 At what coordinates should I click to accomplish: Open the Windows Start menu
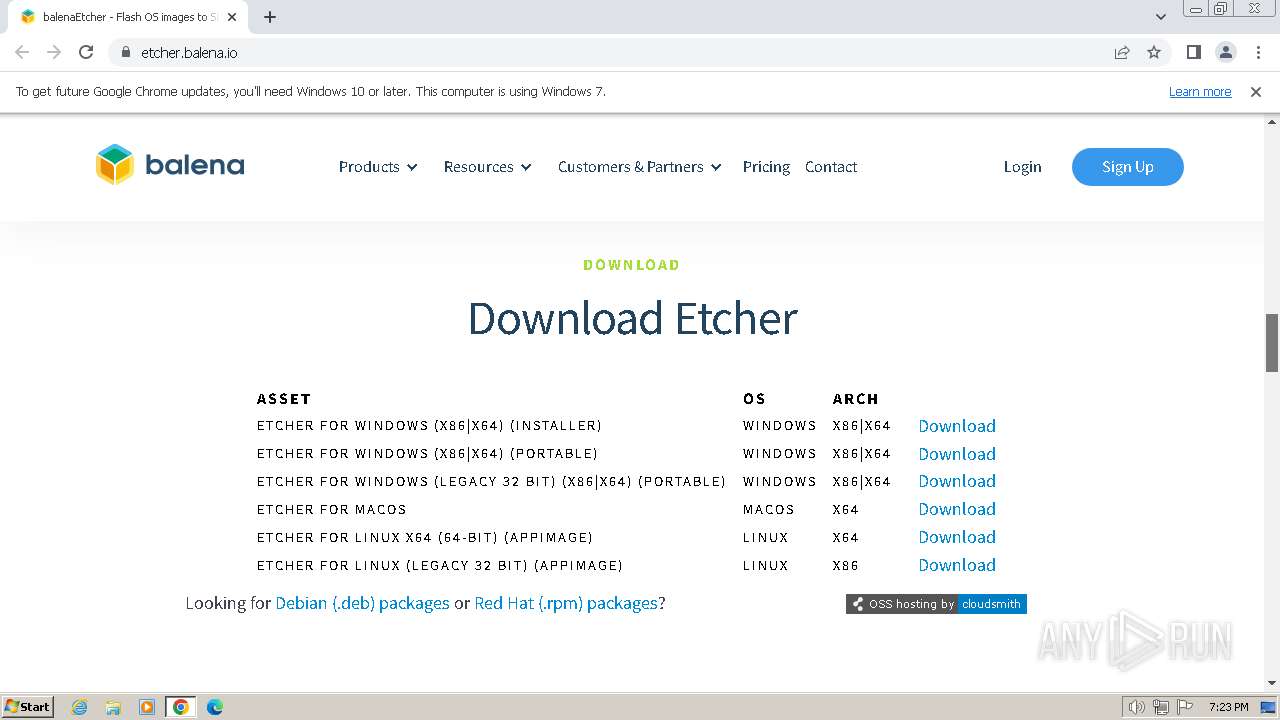tap(28, 706)
